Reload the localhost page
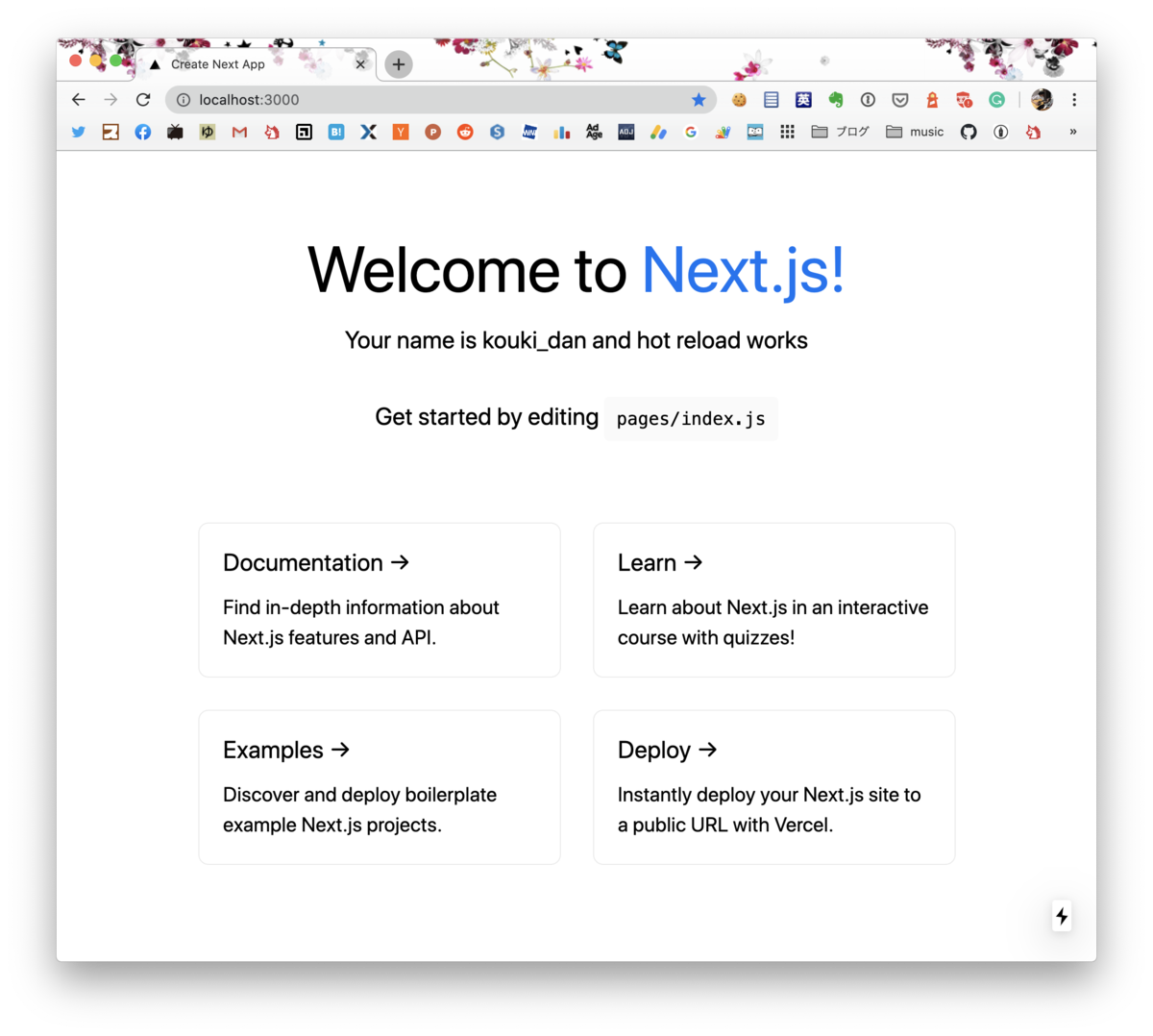 pyautogui.click(x=143, y=99)
